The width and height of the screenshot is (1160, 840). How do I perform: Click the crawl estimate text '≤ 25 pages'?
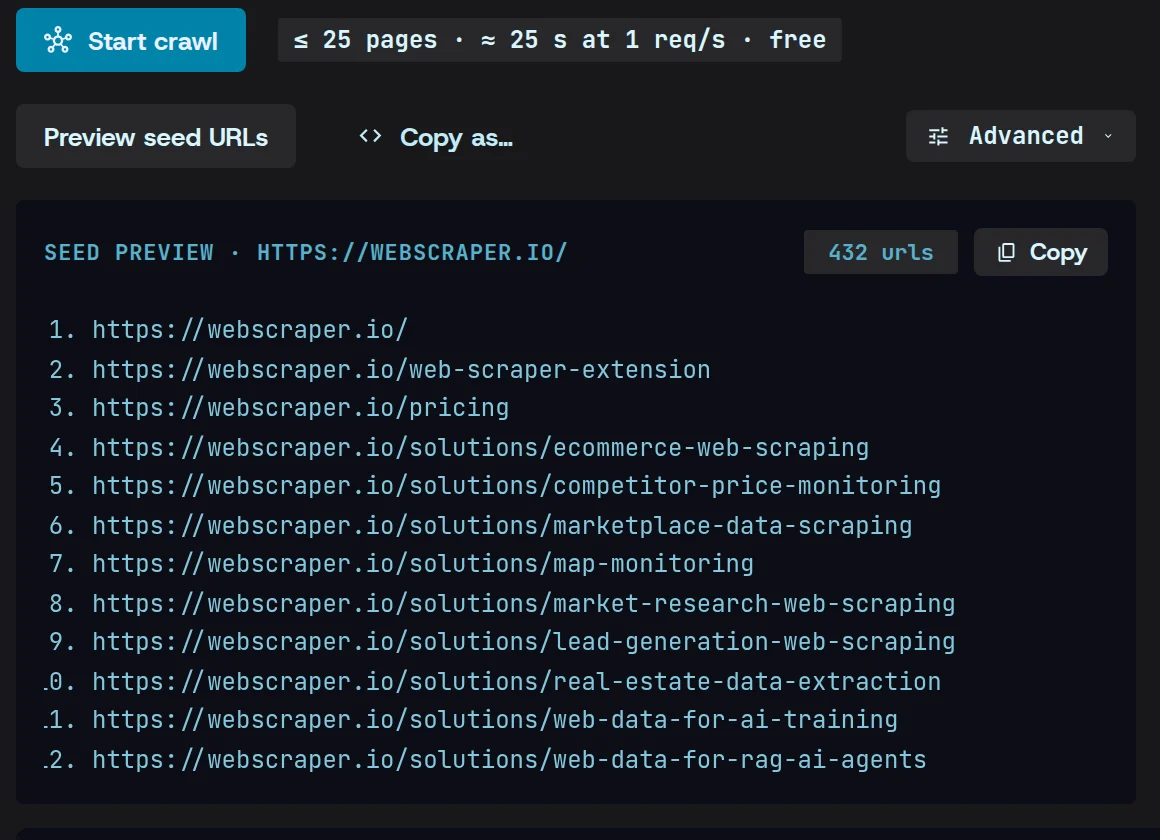pyautogui.click(x=365, y=40)
